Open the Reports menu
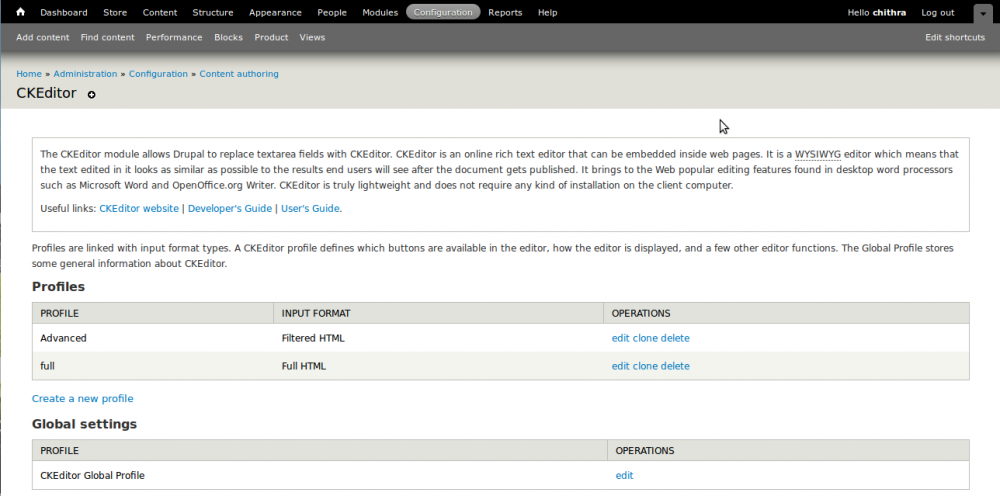Viewport: 1000px width, 496px height. coord(505,13)
